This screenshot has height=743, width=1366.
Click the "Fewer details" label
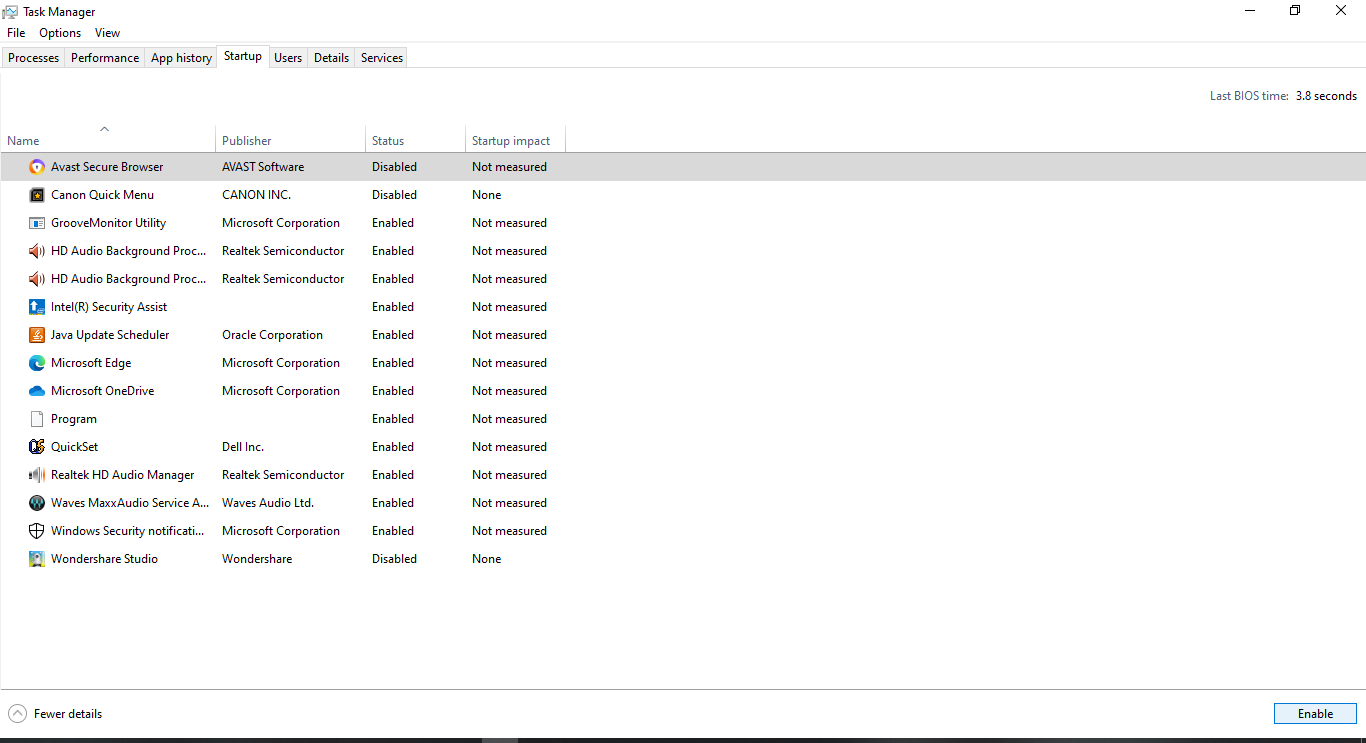[x=68, y=714]
